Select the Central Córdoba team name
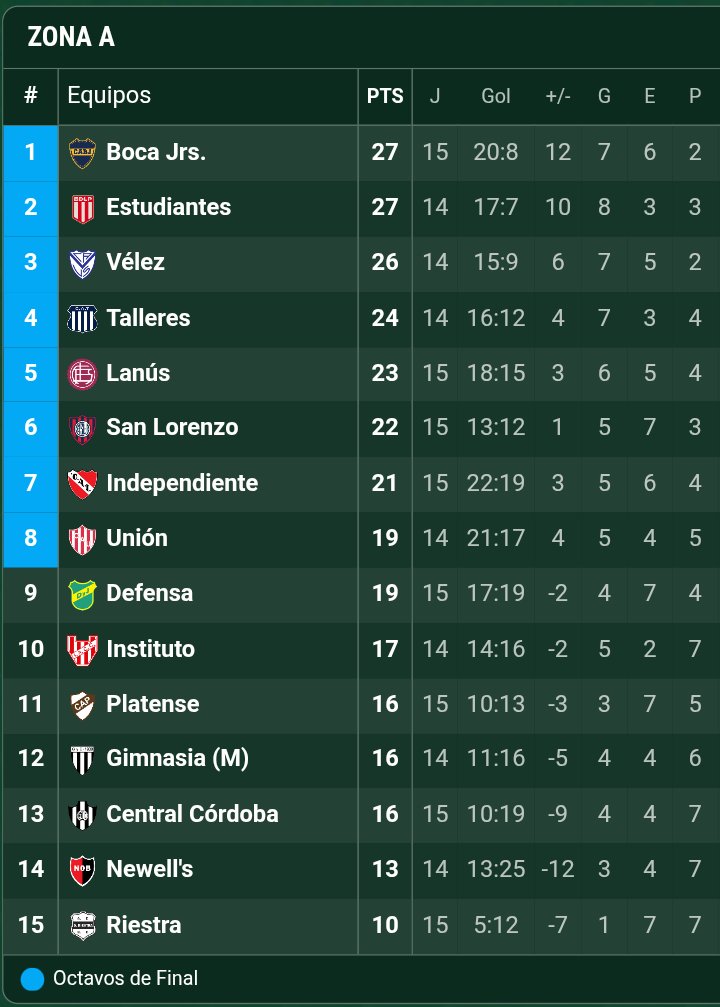The height and width of the screenshot is (1007, 720). tap(192, 814)
